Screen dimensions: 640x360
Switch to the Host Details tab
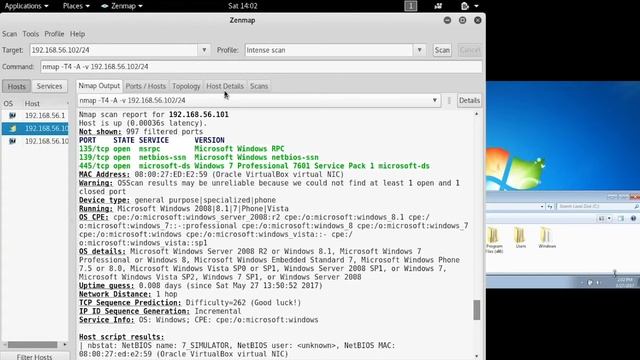click(x=225, y=86)
